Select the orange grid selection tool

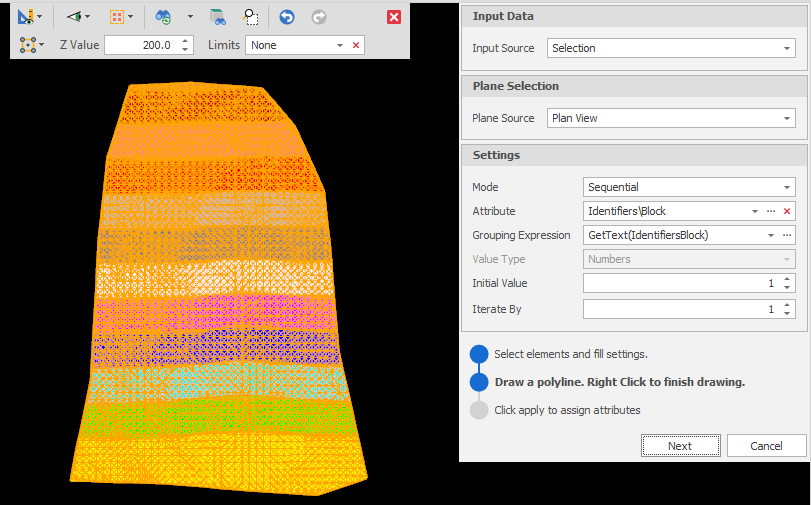(x=116, y=17)
